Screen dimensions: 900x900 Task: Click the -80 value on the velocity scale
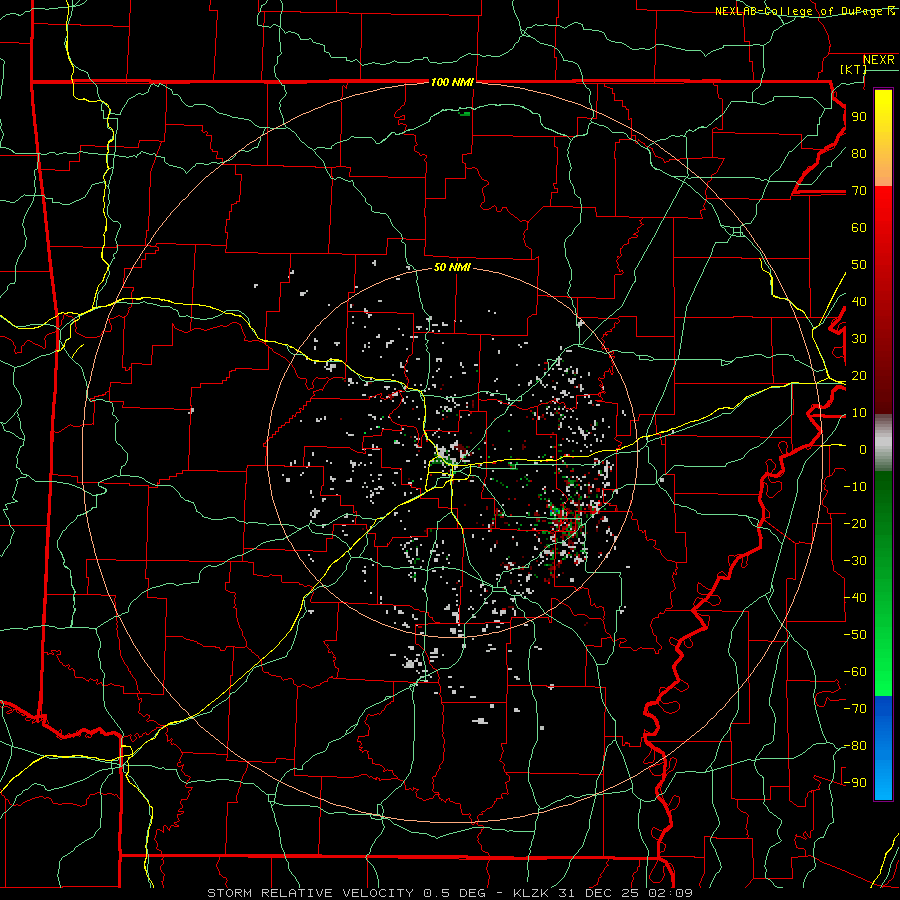(x=855, y=746)
